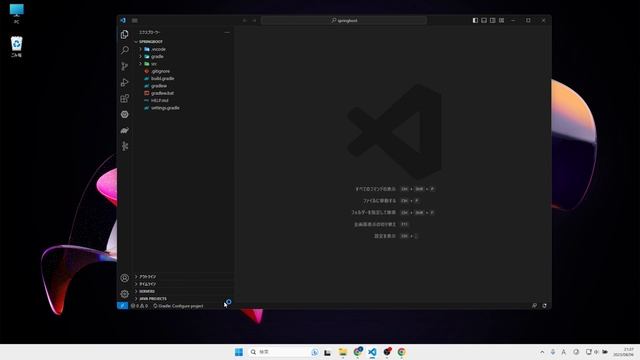This screenshot has width=640, height=360.
Task: Click the blue remote window indicator
Action: click(x=122, y=306)
